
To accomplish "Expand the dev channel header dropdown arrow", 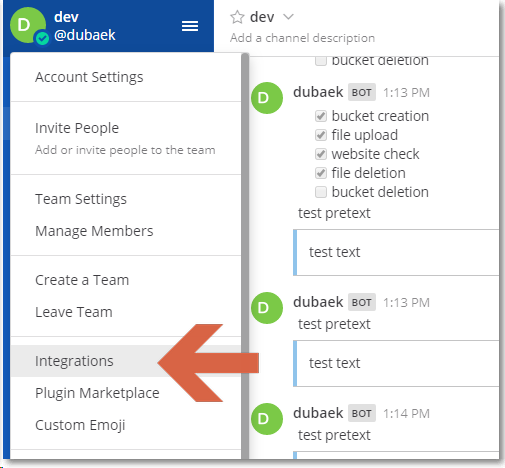I will click(x=288, y=16).
